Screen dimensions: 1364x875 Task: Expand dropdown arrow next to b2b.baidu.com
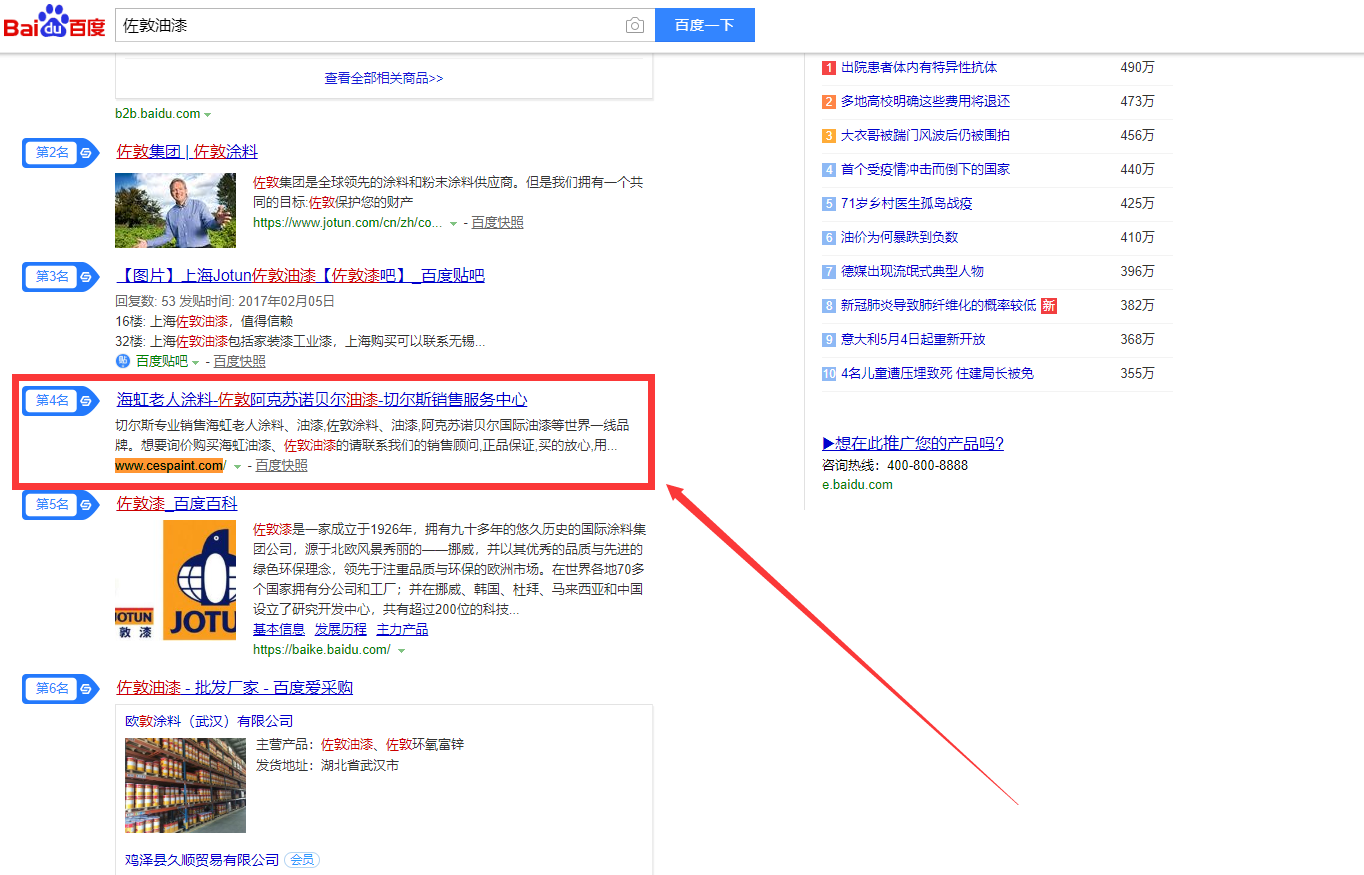point(208,115)
